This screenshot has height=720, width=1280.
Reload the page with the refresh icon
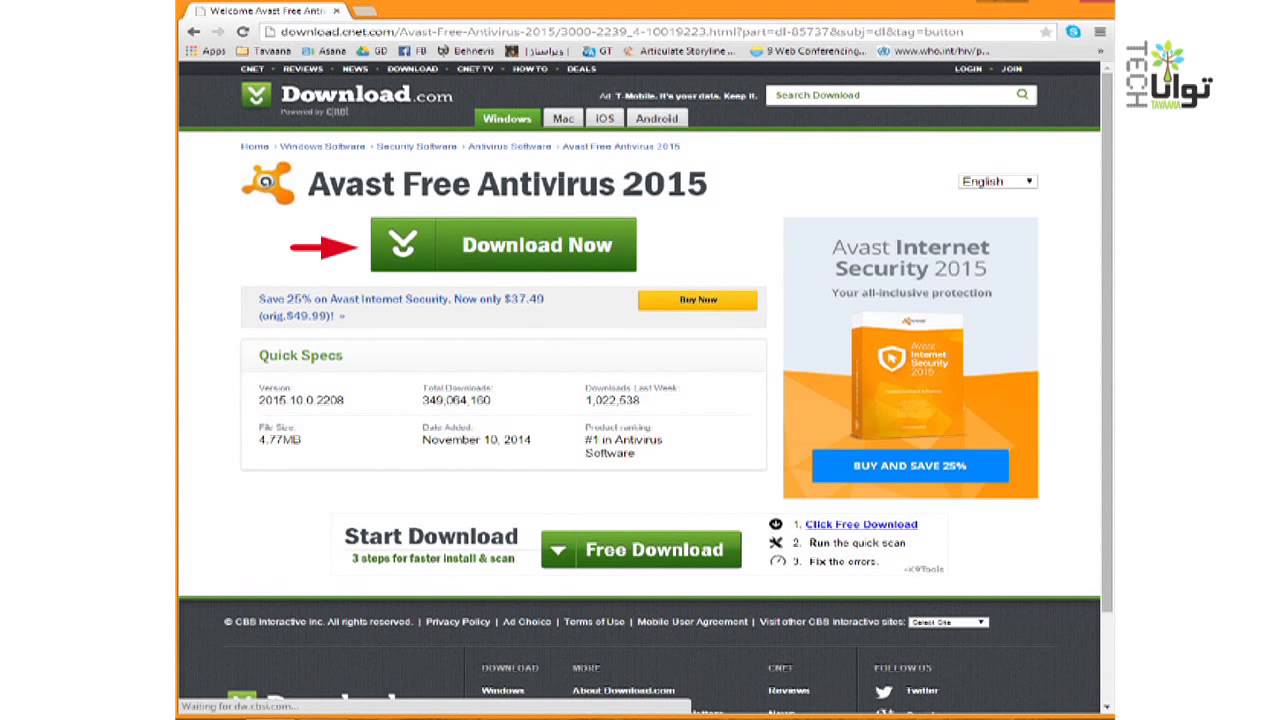click(x=242, y=32)
